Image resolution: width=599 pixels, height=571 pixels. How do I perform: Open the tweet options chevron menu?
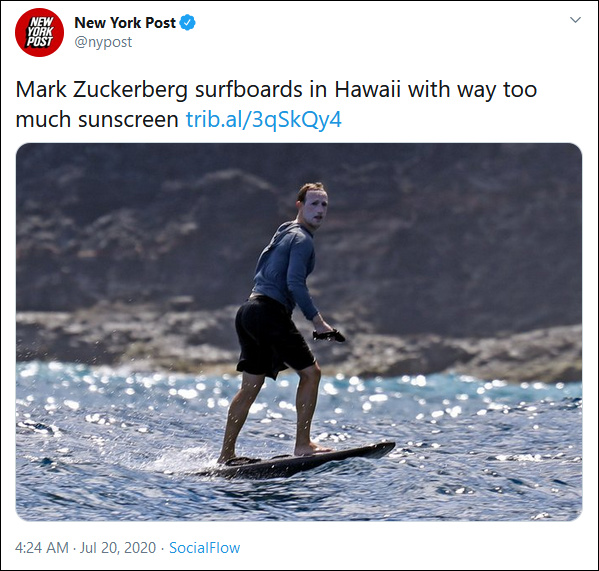coord(575,20)
